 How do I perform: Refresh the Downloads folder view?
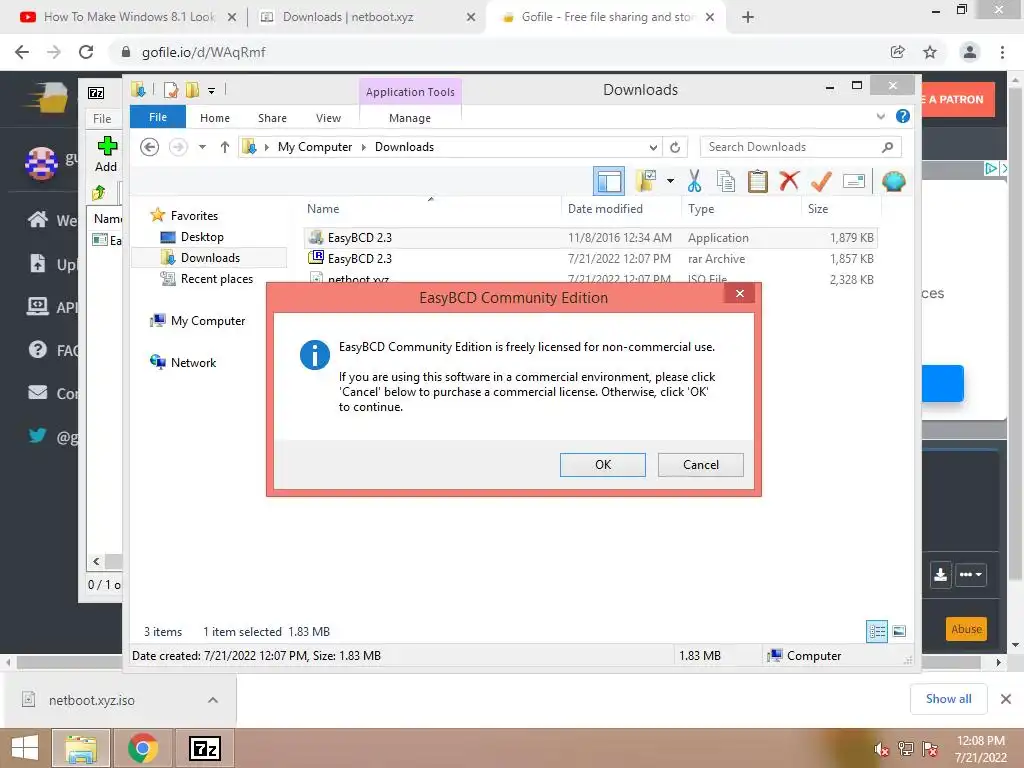point(675,148)
